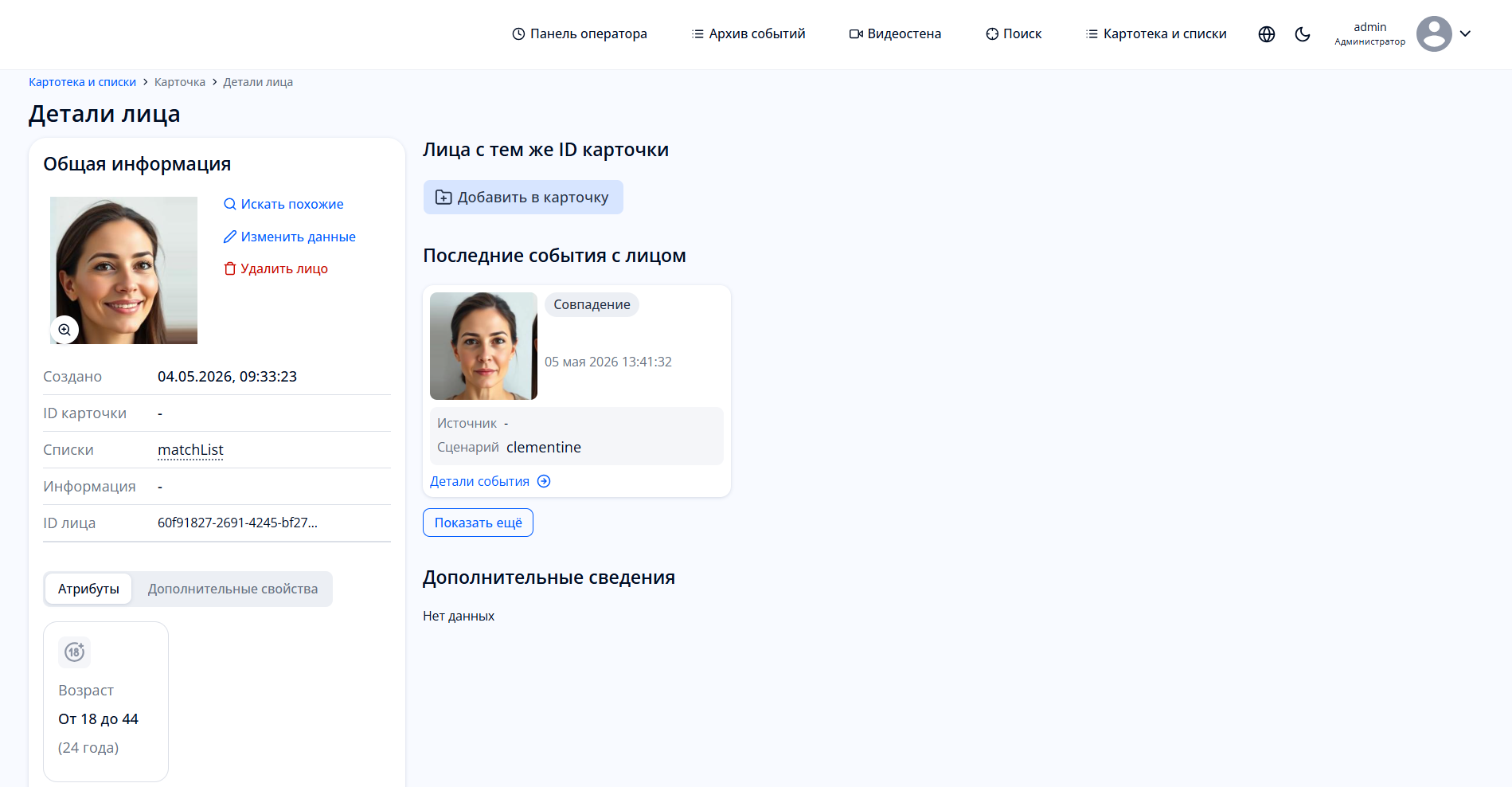Click the Карточка breadcrumb
Viewport: 1512px width, 787px height.
click(180, 82)
